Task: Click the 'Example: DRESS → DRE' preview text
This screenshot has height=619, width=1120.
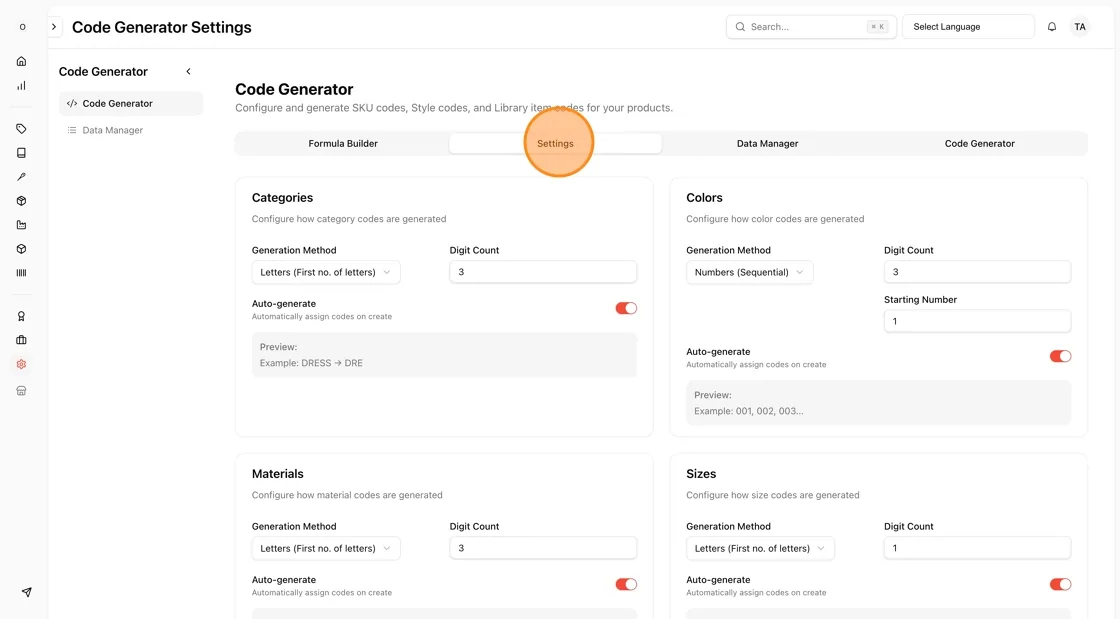Action: pyautogui.click(x=311, y=363)
